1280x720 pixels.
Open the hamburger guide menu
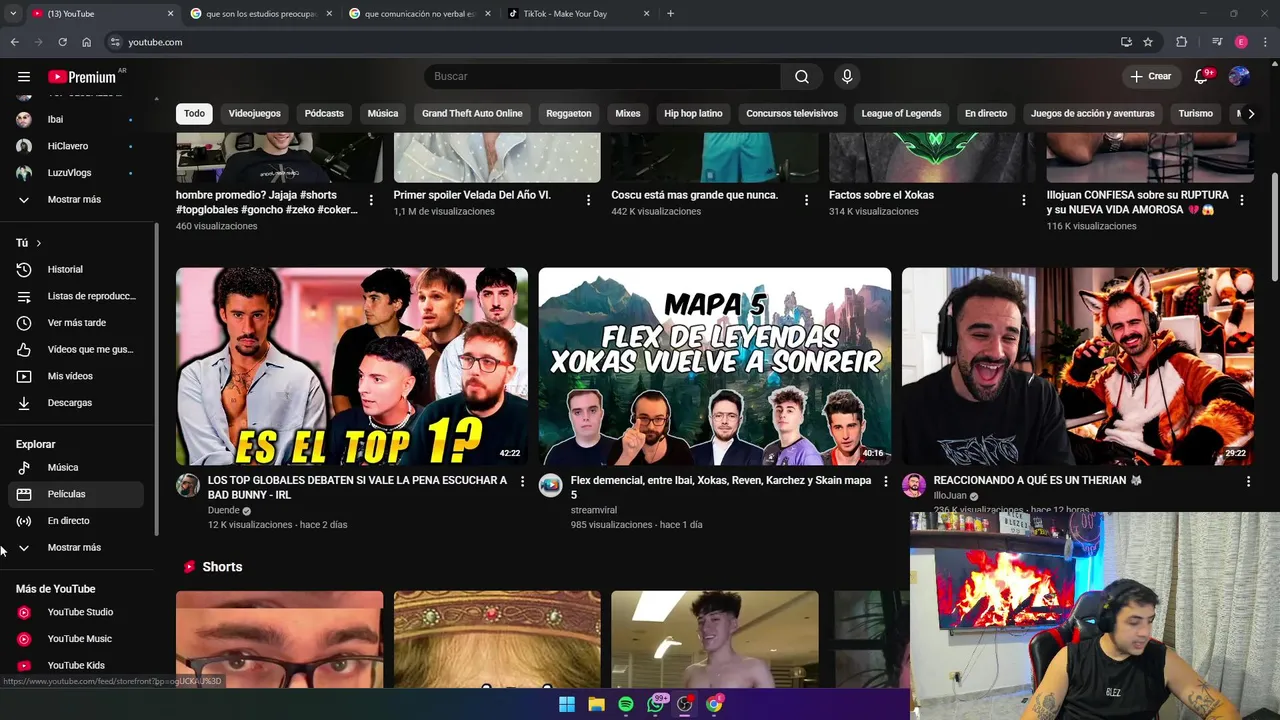(24, 77)
